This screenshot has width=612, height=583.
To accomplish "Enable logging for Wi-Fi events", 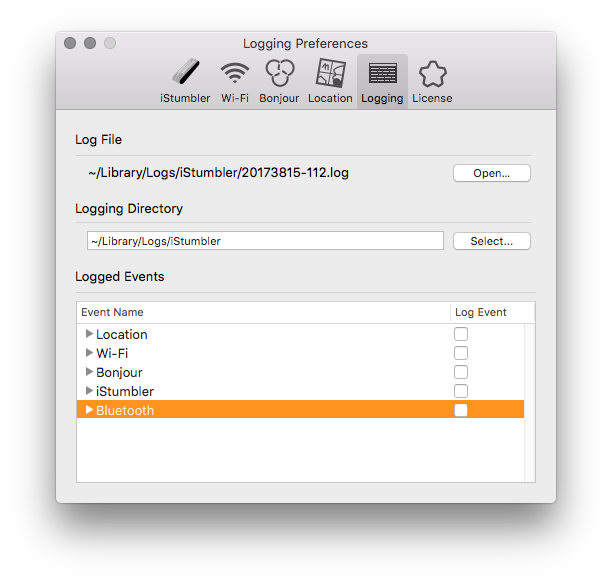I will tap(461, 353).
